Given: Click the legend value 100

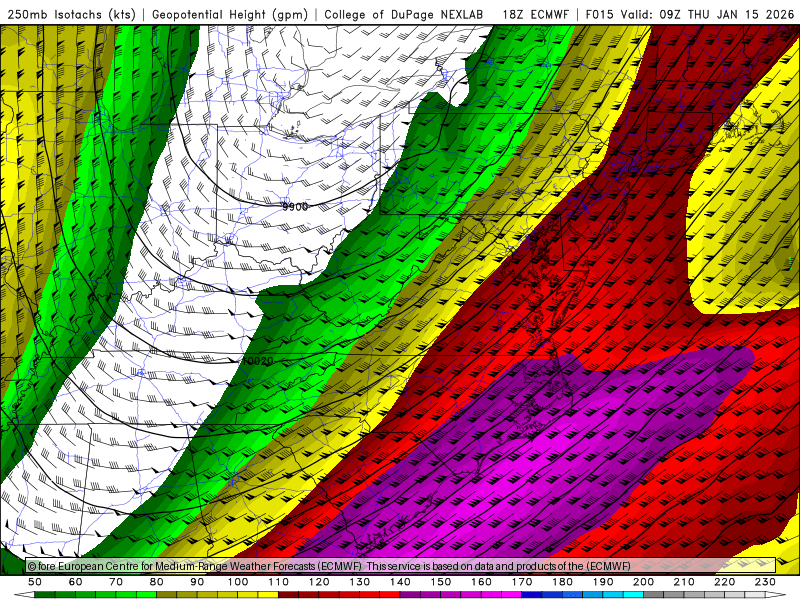Looking at the screenshot, I should (238, 582).
